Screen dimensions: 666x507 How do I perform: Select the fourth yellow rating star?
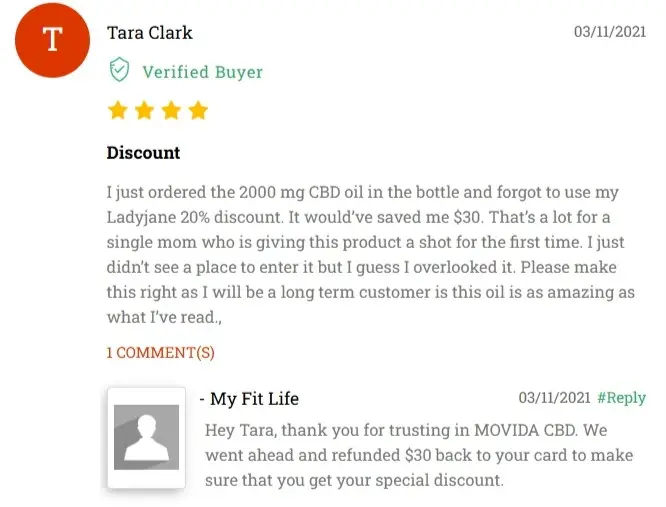tap(198, 110)
